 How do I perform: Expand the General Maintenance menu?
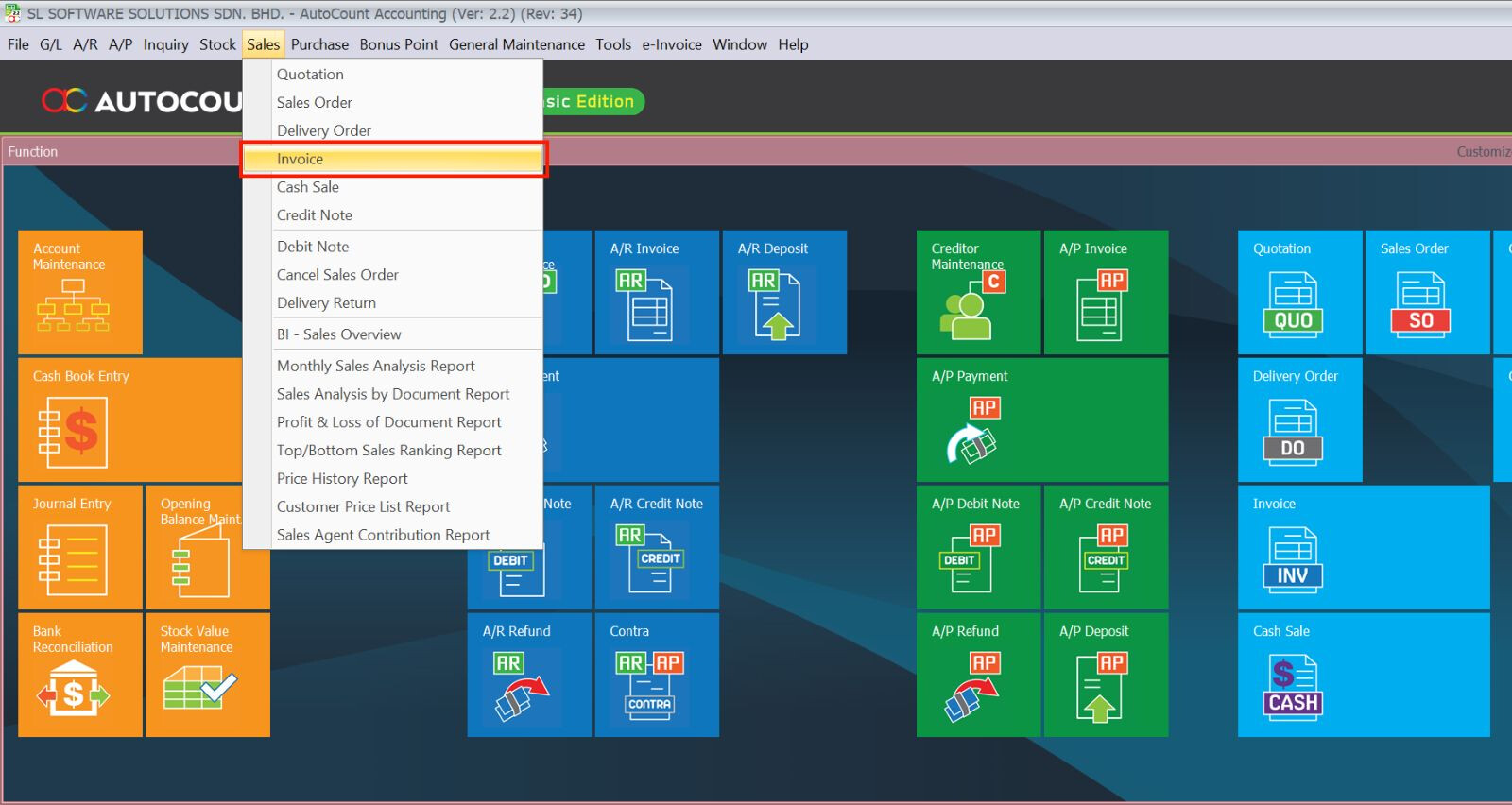point(516,44)
